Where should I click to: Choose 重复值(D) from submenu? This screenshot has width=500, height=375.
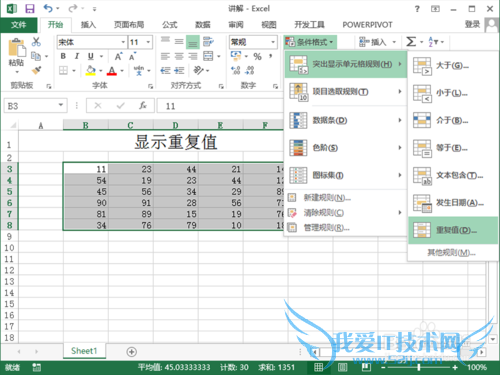point(453,230)
